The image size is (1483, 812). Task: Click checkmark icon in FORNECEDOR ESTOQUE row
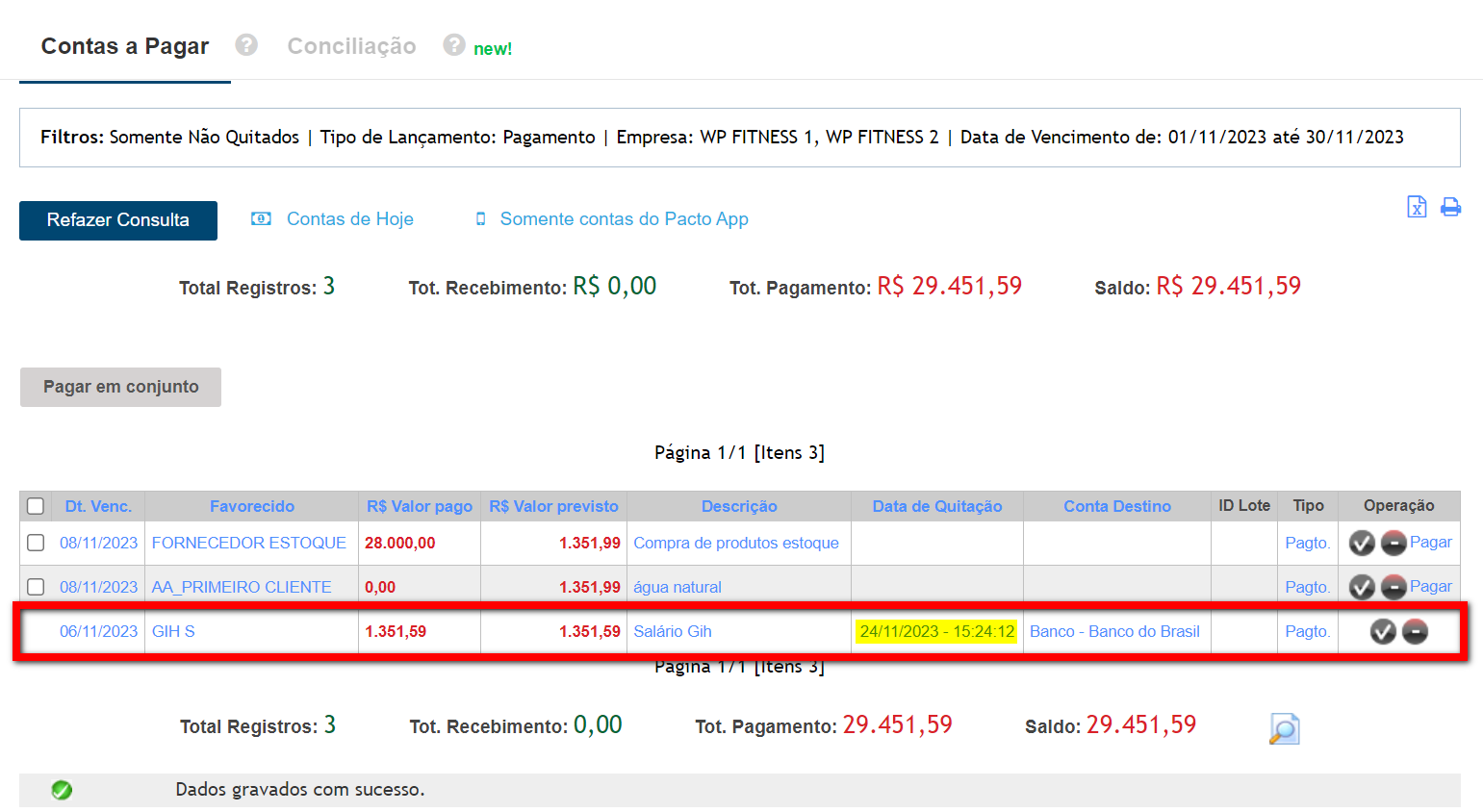[1361, 544]
